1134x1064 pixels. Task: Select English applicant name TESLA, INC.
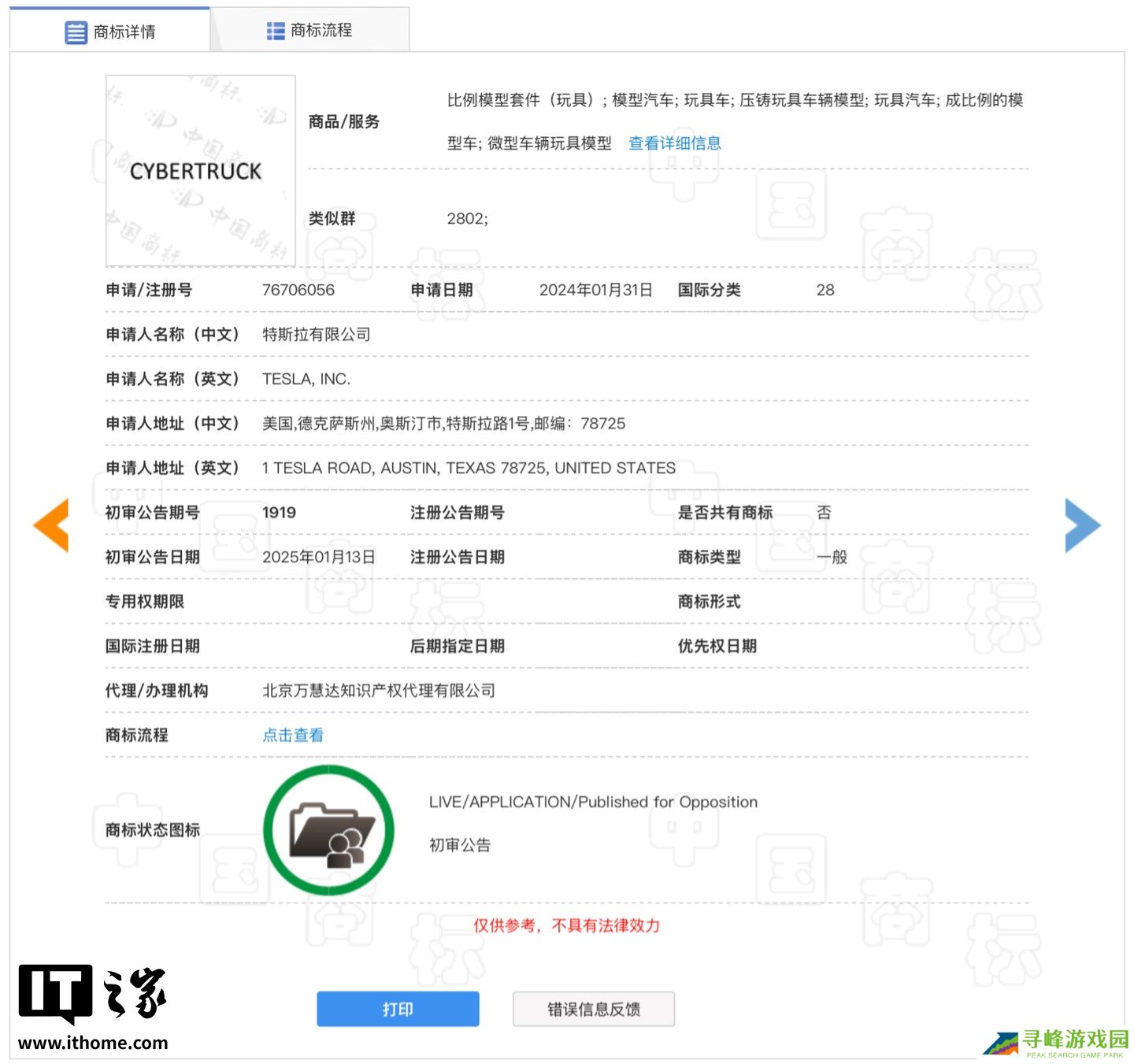point(306,379)
